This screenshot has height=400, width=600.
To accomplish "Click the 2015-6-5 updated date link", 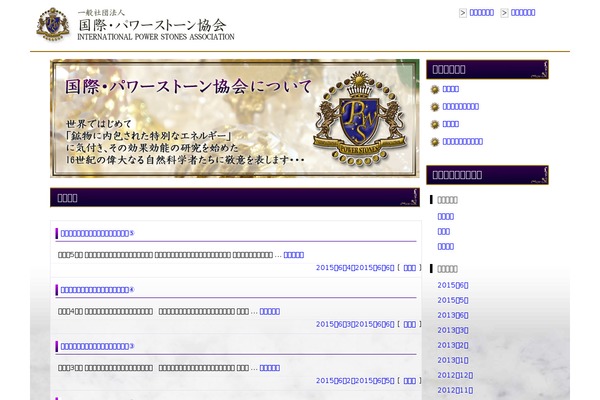I will (x=375, y=380).
